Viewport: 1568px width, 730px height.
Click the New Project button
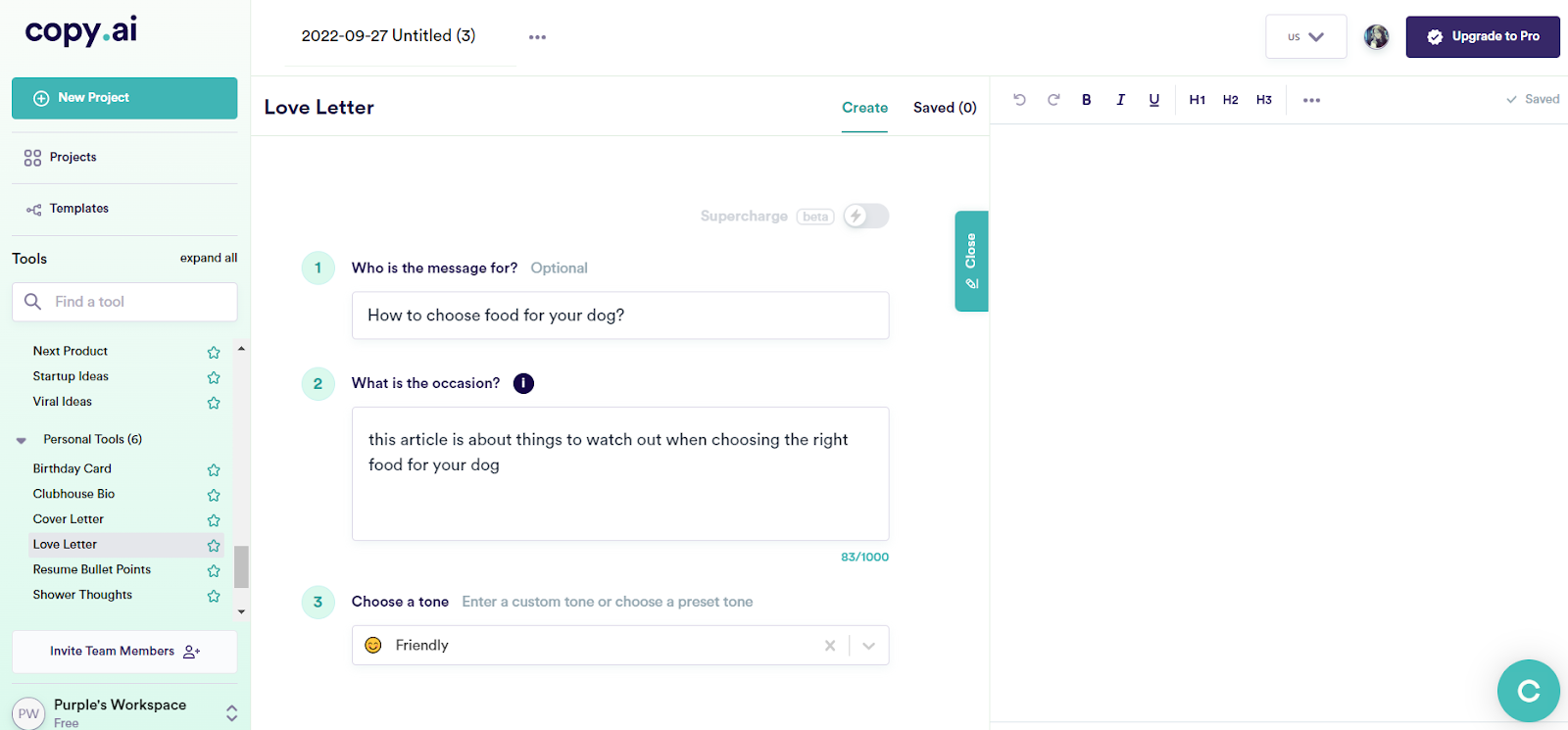[x=124, y=98]
